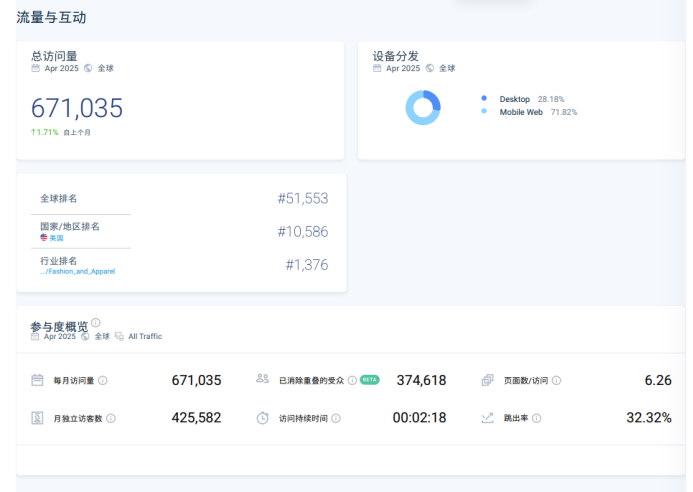This screenshot has height=492, width=693.
Task: Click the bounce rate chart icon beside 跳出率
Action: coord(487,418)
